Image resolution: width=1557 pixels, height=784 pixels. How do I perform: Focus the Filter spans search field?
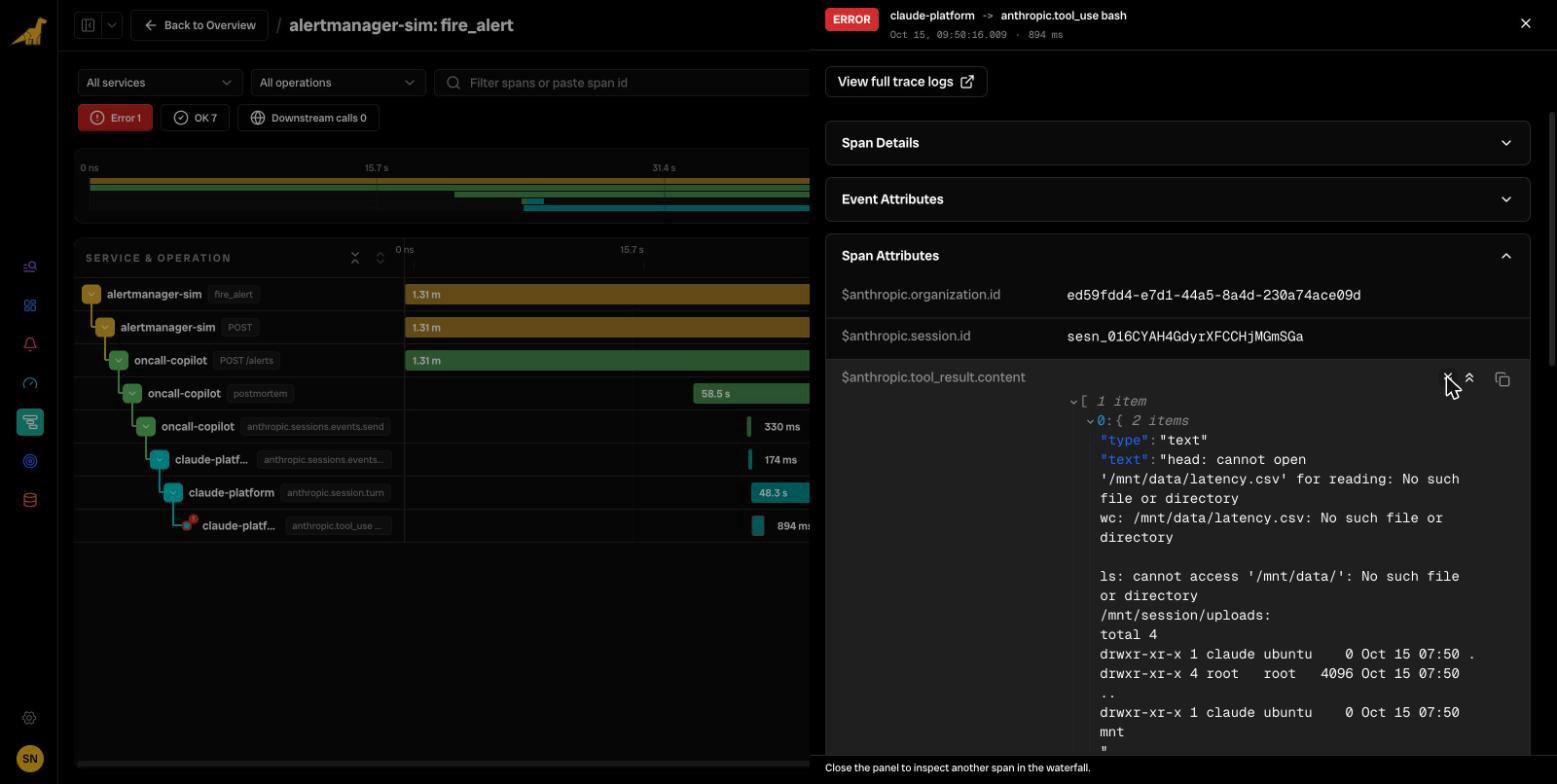622,83
